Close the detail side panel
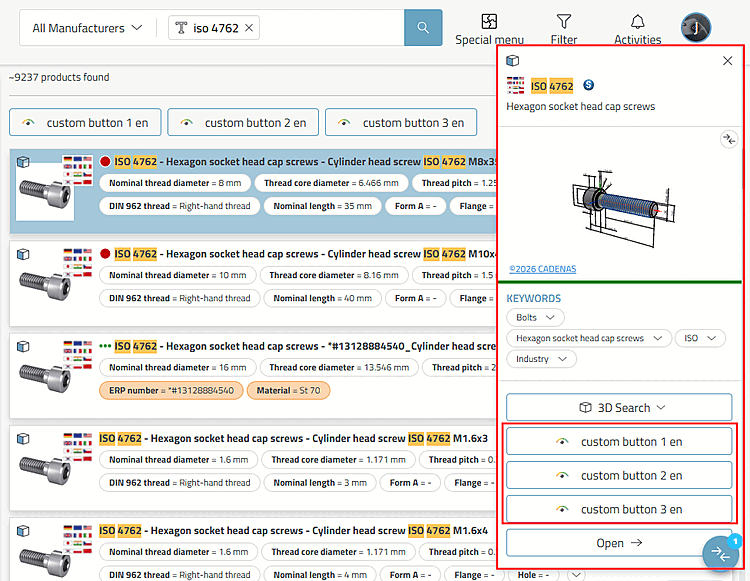The width and height of the screenshot is (750, 581). tap(728, 61)
